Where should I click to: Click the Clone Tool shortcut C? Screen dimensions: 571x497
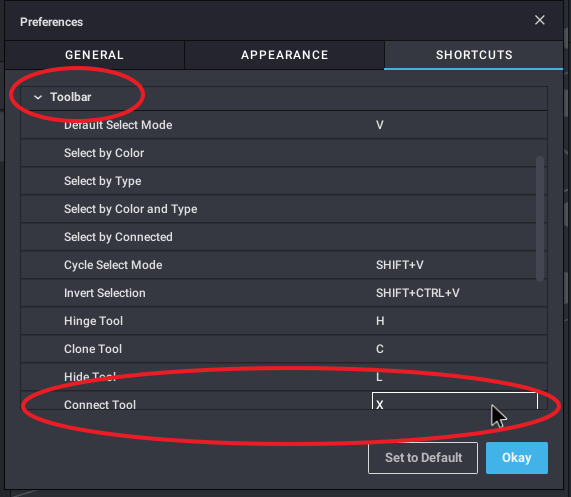coord(380,349)
